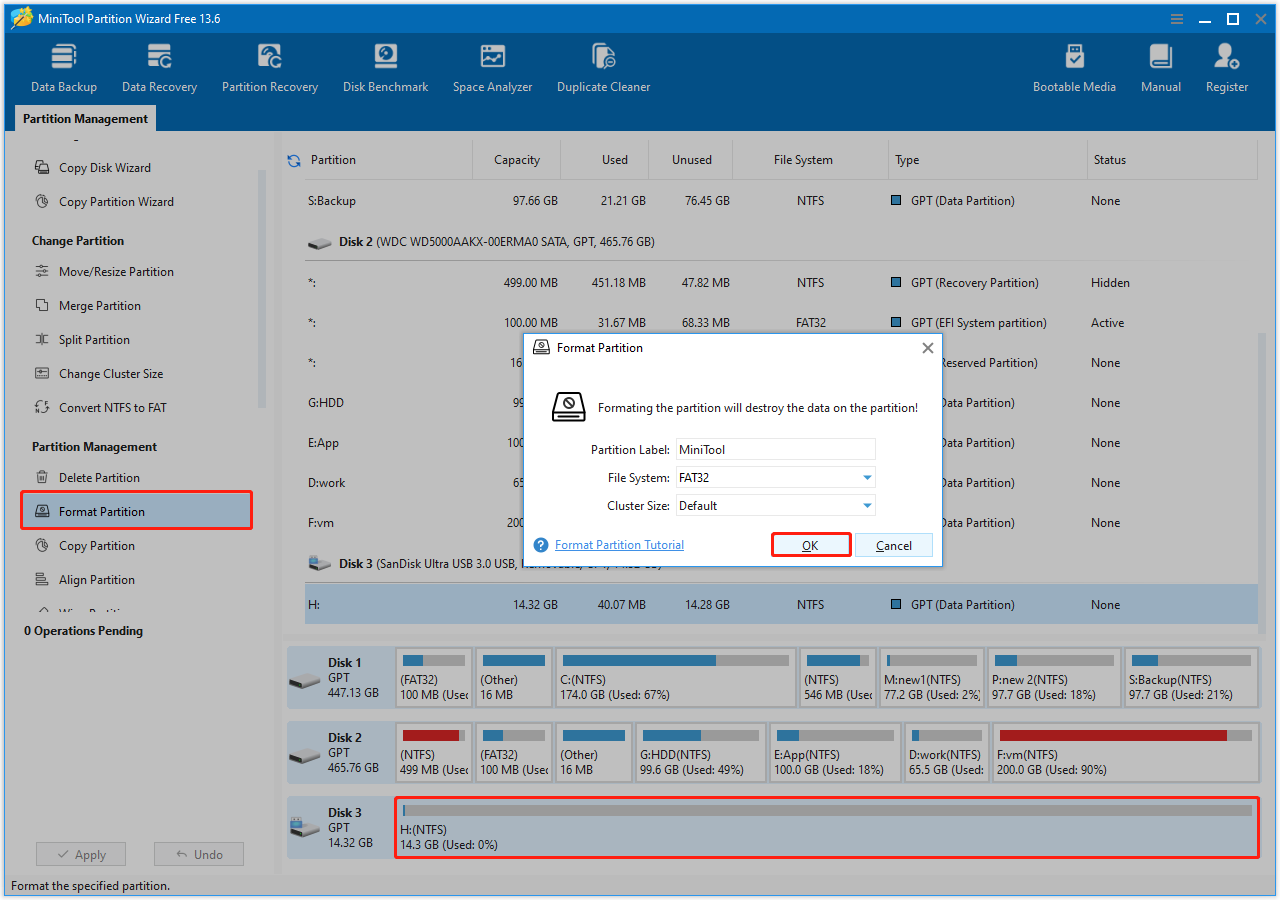Screen dimensions: 1280x900
Task: Select the F:vm row in list
Action: coord(780,523)
